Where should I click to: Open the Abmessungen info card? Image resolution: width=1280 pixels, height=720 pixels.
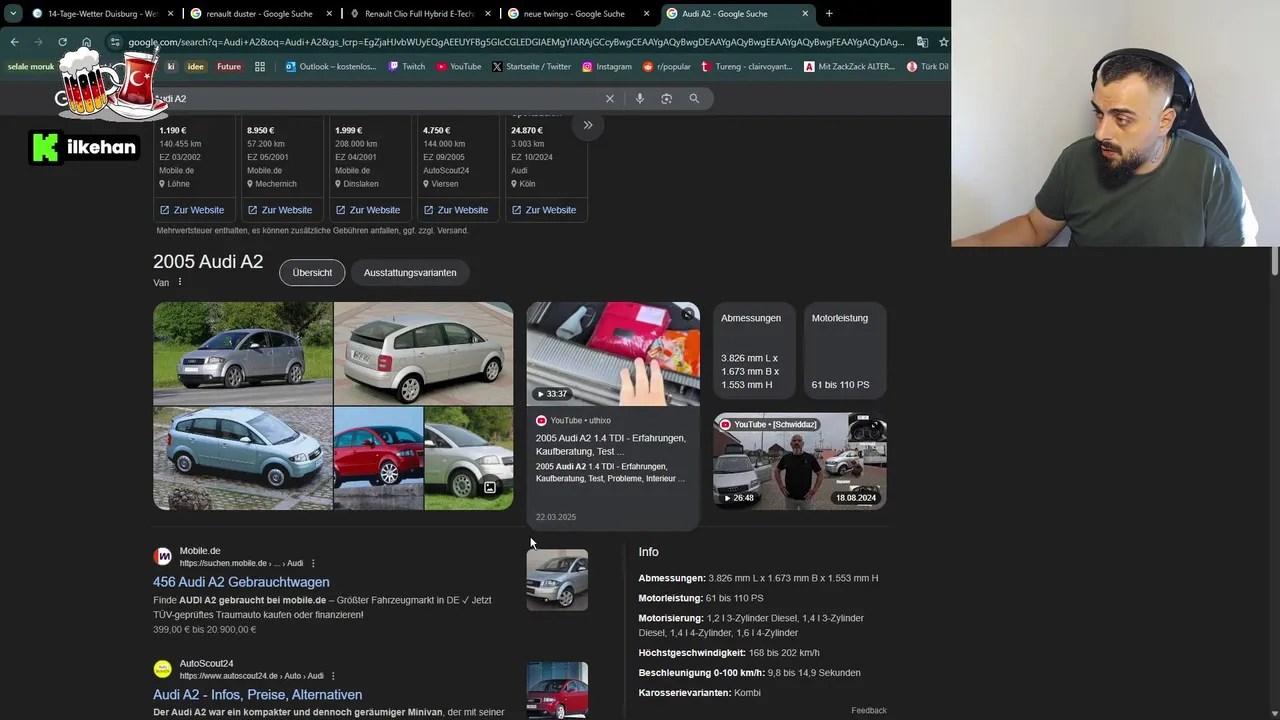coord(754,350)
